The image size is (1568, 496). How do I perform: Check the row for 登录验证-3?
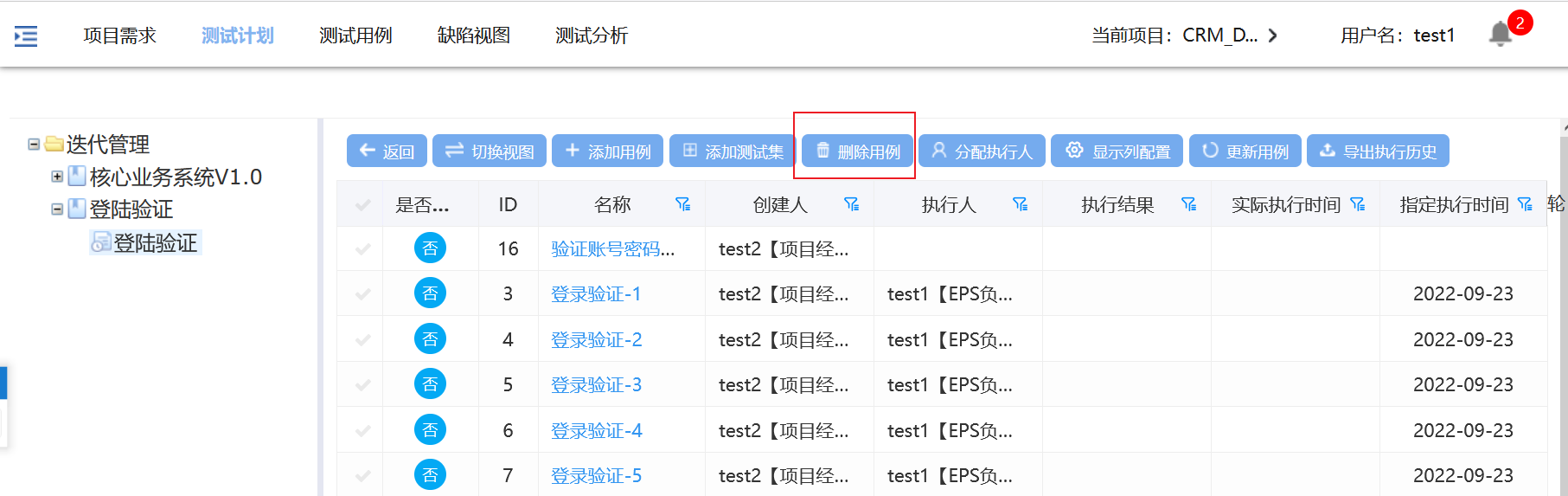(363, 385)
